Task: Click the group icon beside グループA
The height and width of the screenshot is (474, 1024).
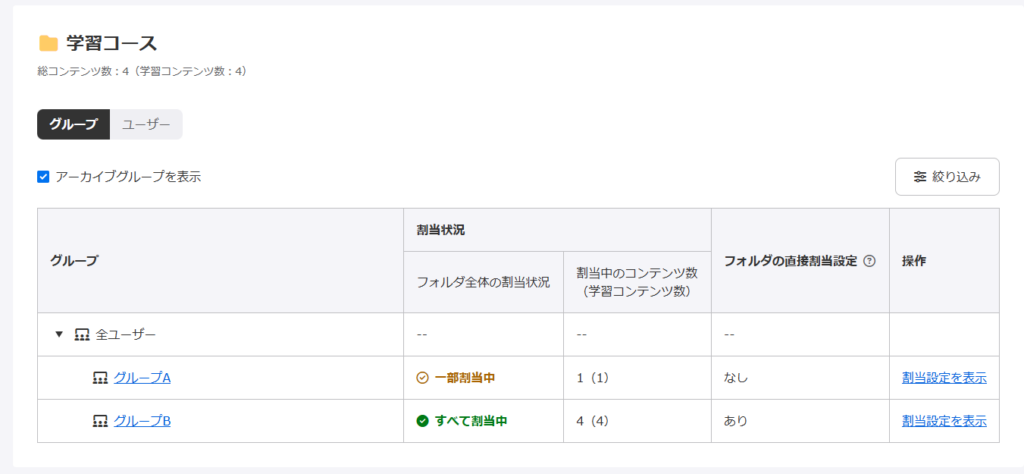Action: [x=100, y=378]
